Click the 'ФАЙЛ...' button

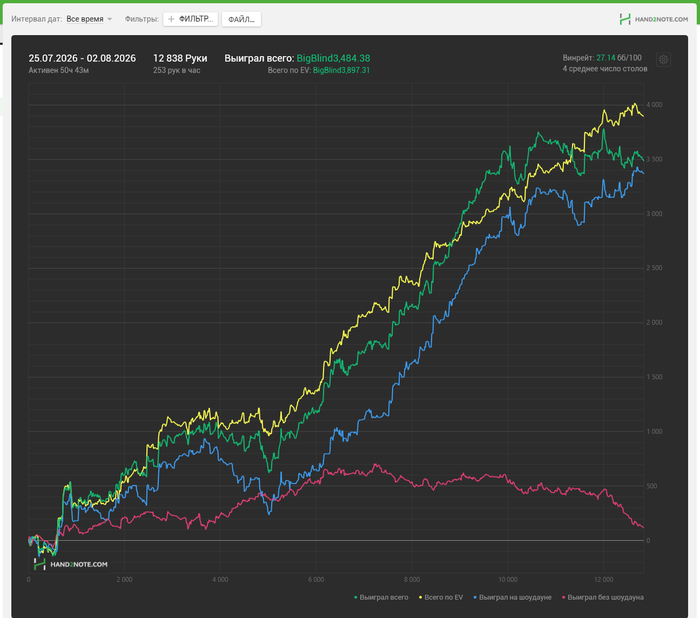click(241, 19)
